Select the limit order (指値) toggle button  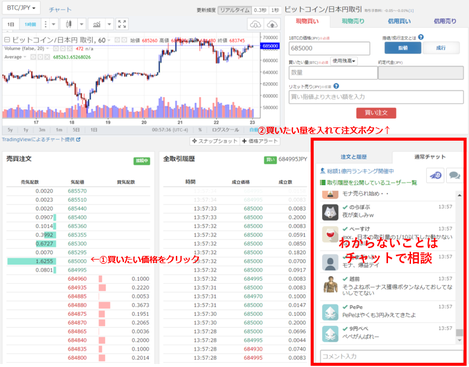pos(403,48)
